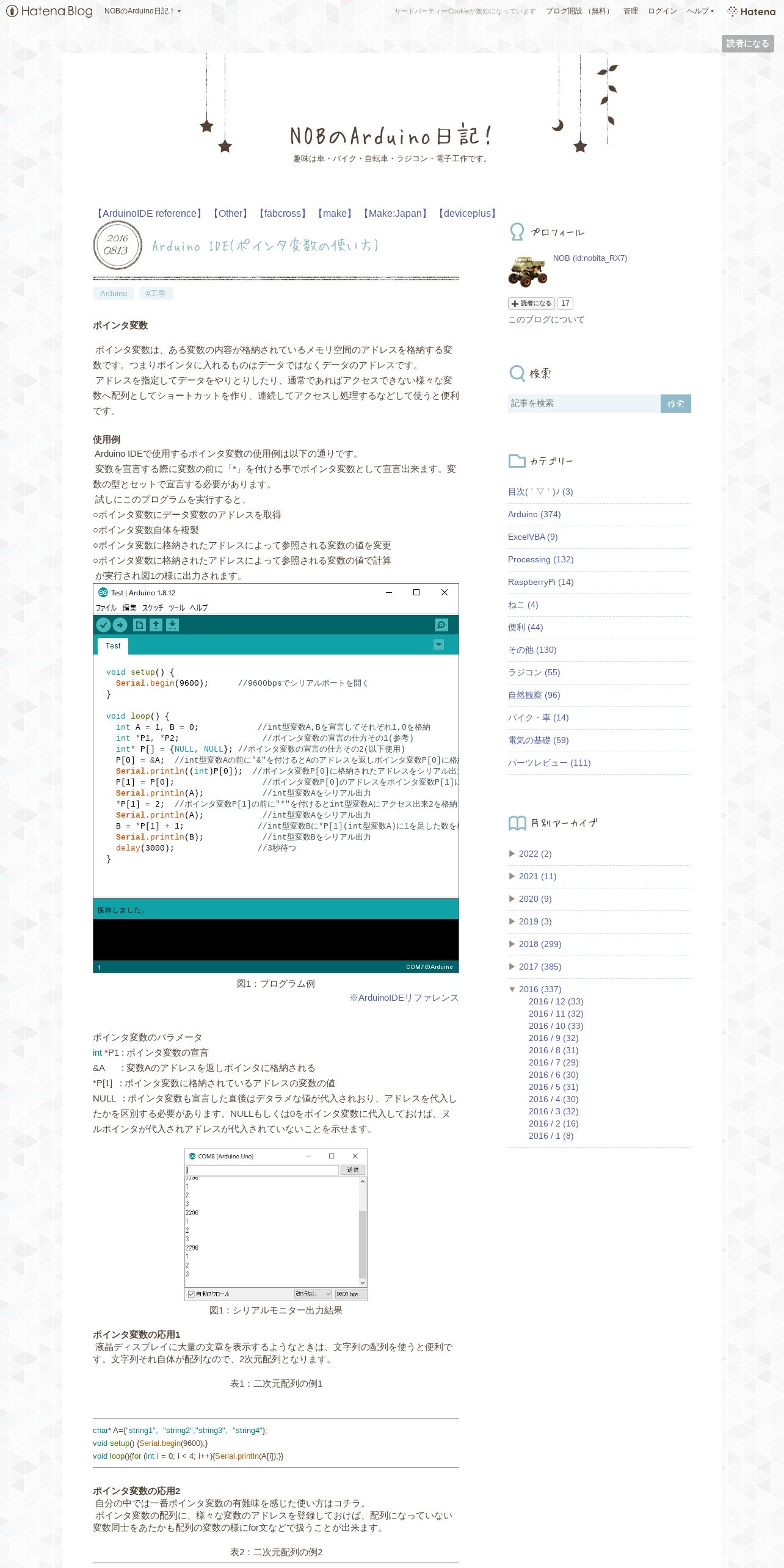Open the ツール menu in Arduino IDE

[x=176, y=608]
